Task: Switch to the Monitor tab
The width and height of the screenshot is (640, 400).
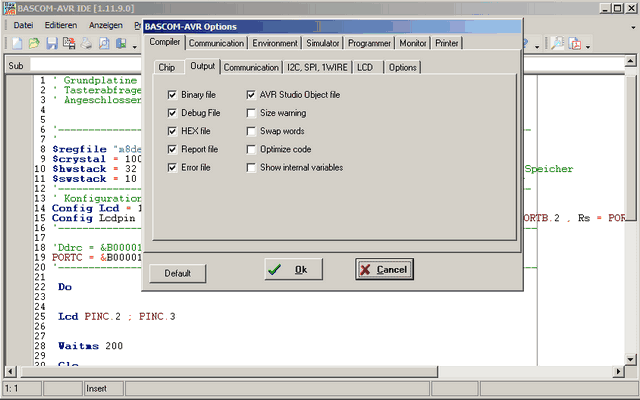Action: (413, 43)
